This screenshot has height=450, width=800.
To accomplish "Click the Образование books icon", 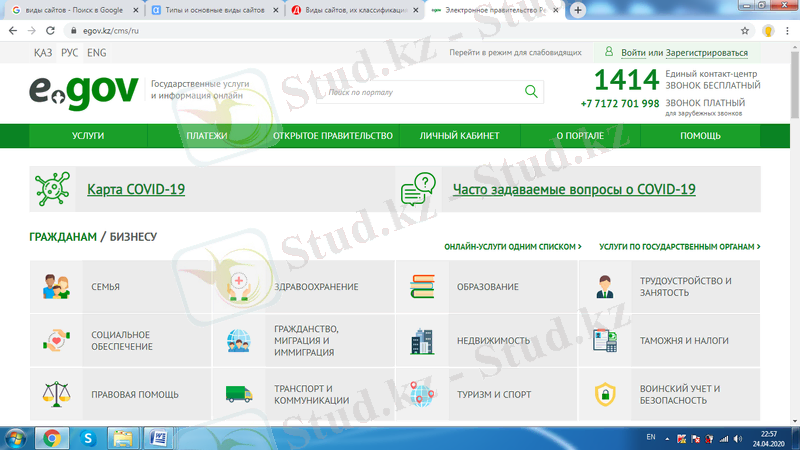I will pos(422,286).
